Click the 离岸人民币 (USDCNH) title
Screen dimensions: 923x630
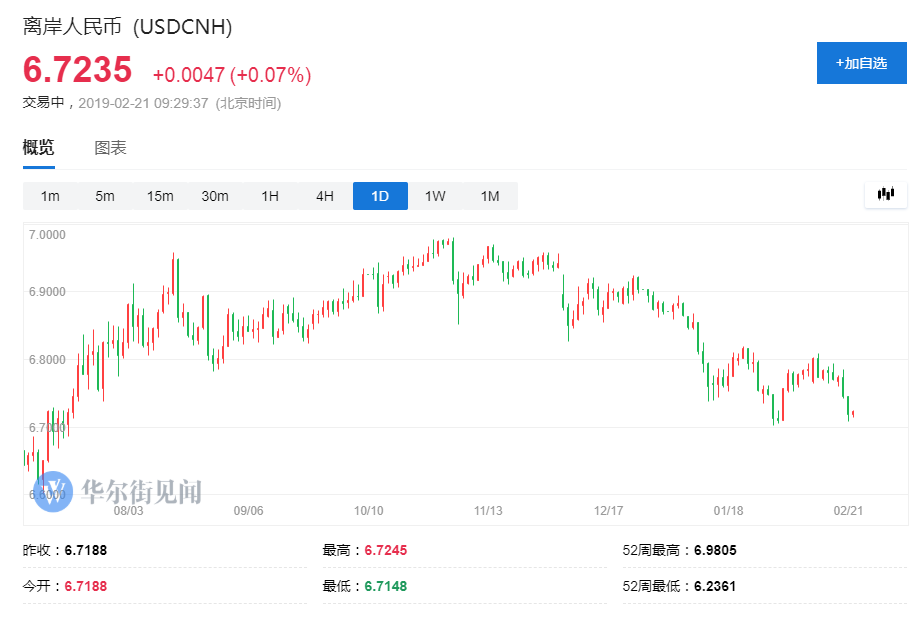coord(128,27)
